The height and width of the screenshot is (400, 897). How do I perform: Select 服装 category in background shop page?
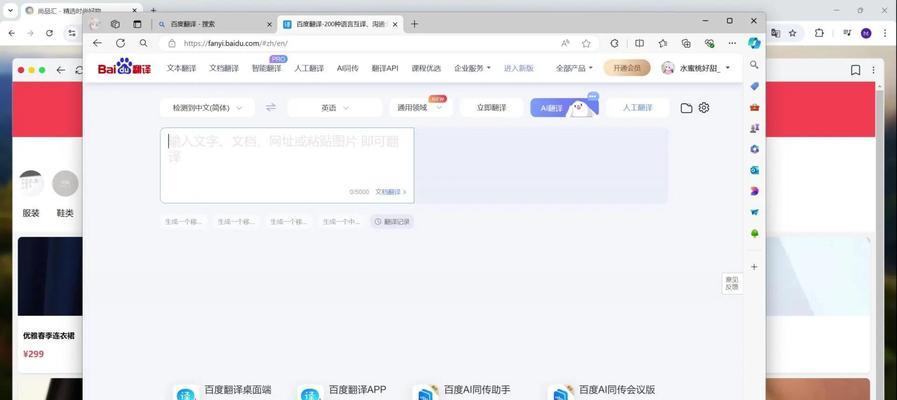click(x=31, y=193)
